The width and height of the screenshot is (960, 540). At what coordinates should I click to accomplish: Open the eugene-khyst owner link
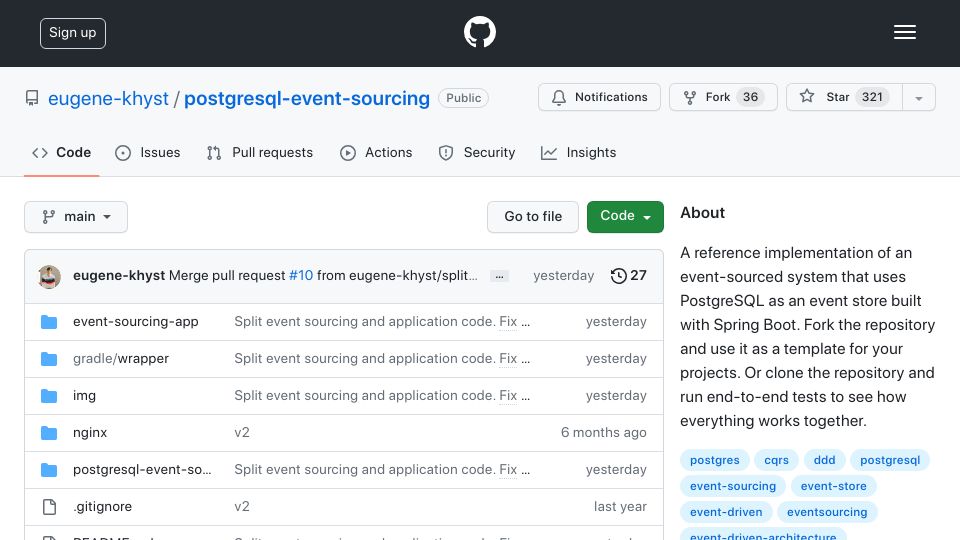tap(108, 98)
